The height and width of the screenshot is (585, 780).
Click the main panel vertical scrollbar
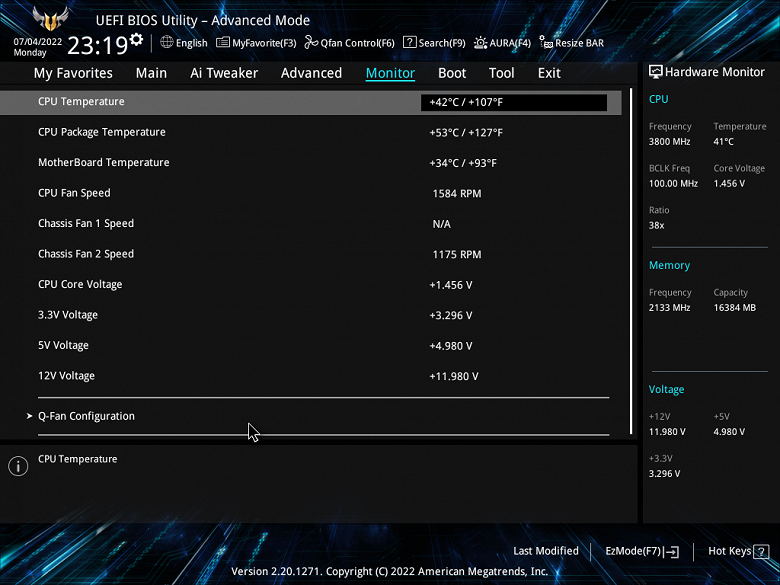click(x=631, y=261)
